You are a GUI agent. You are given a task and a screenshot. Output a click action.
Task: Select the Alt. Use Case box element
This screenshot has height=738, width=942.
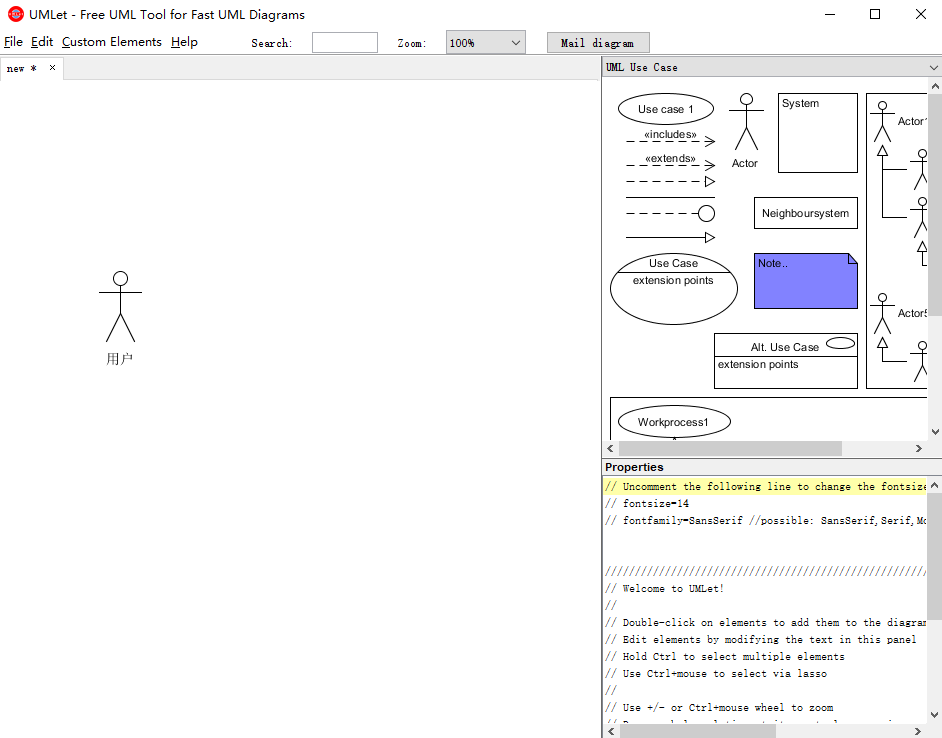click(786, 361)
